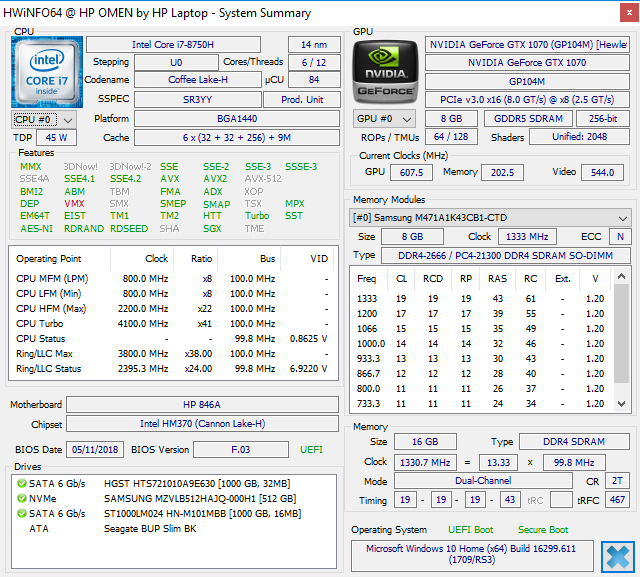Click the Operating System box scroll arrow
Viewport: 640px width, 577px height.
click(617, 555)
